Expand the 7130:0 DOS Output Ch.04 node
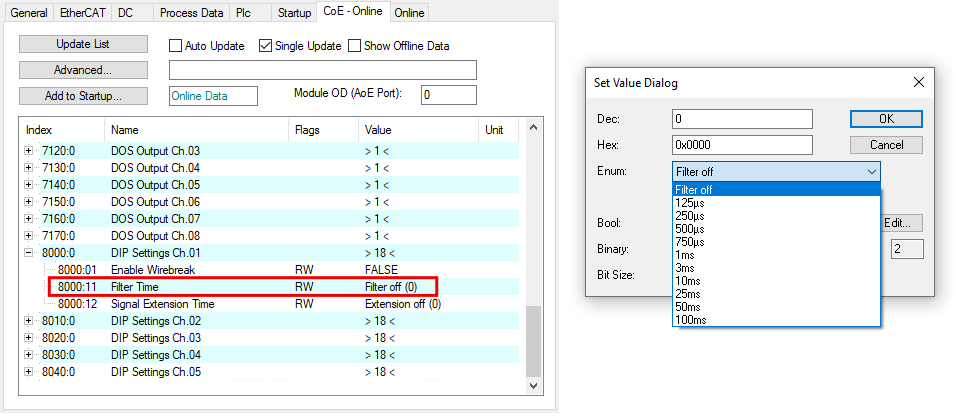The height and width of the screenshot is (413, 956). click(x=29, y=168)
